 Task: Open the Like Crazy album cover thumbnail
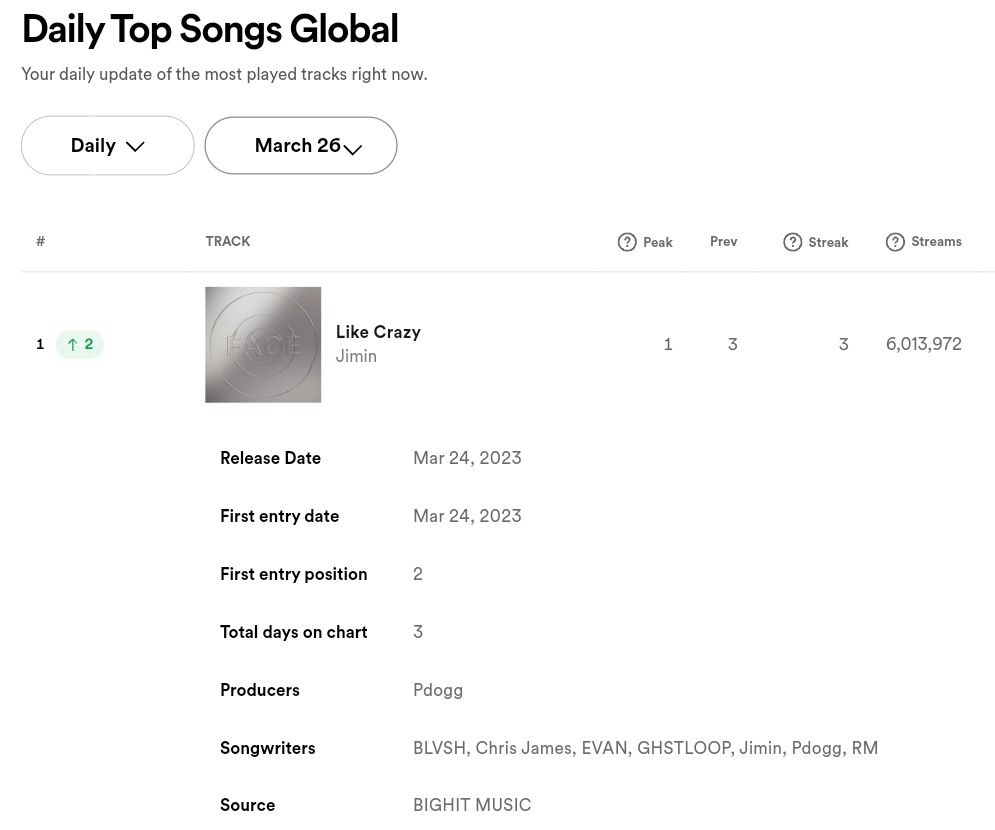(263, 345)
